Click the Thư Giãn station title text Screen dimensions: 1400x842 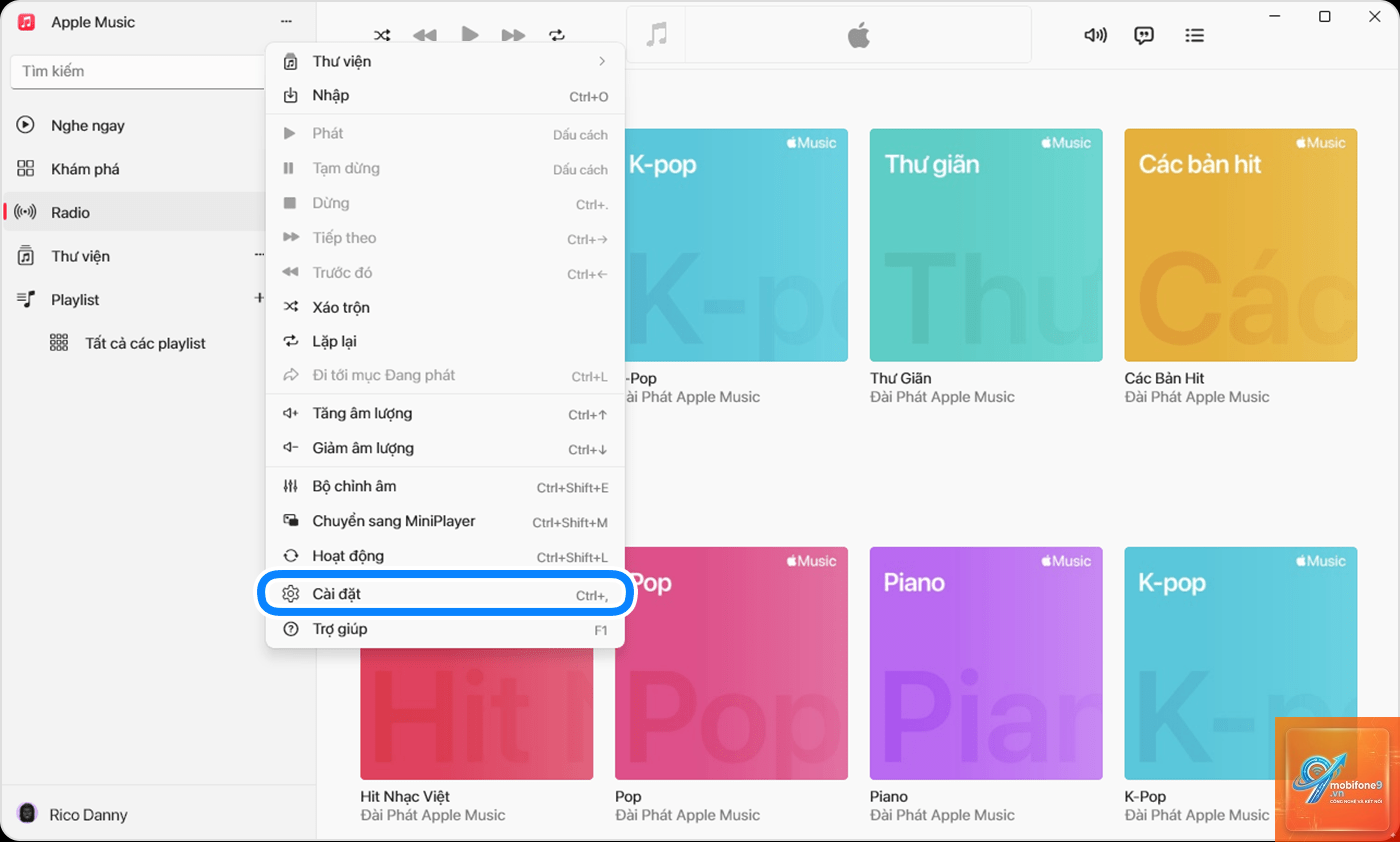pos(901,378)
